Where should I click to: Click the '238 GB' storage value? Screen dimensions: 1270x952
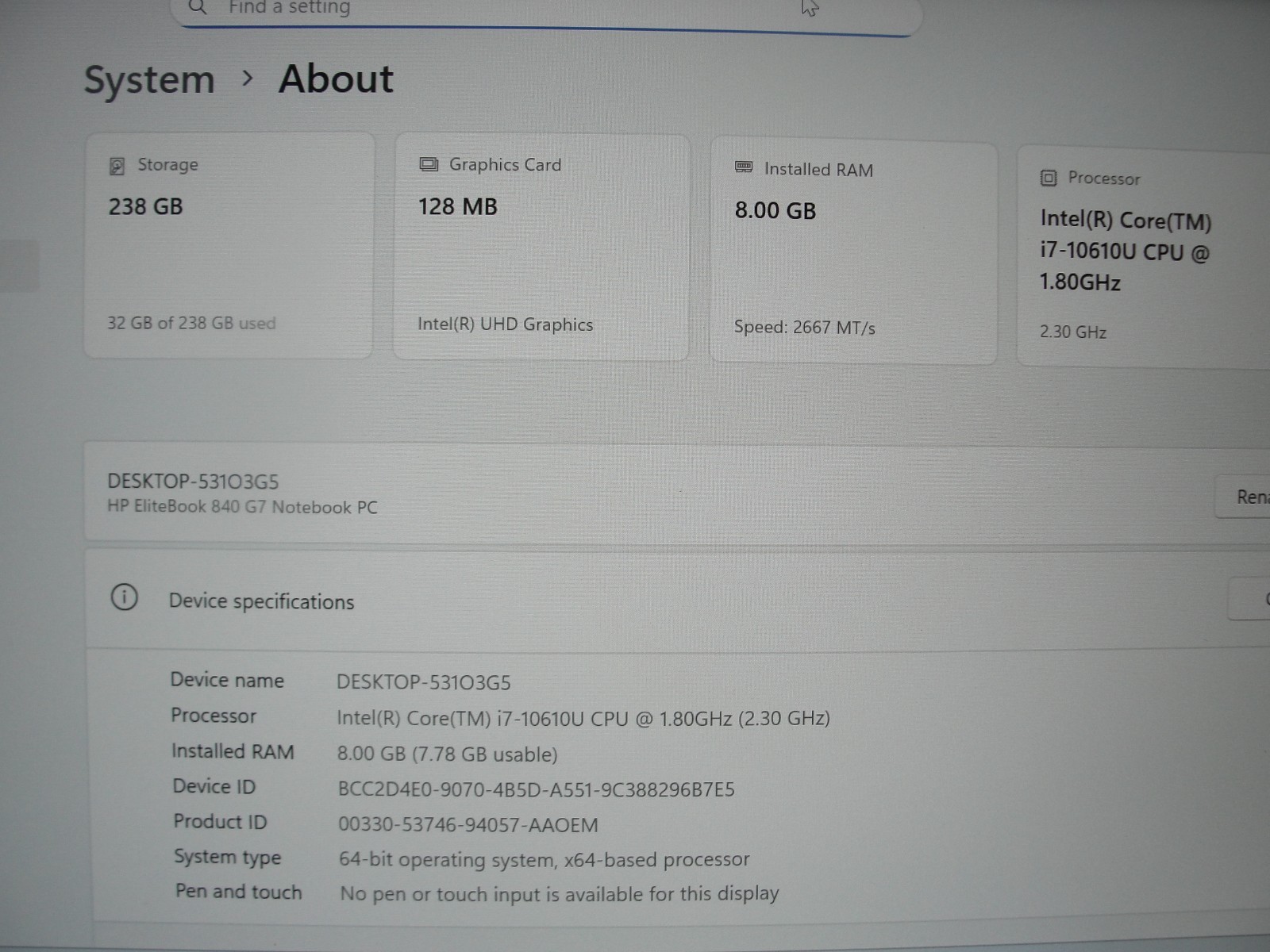pos(146,207)
